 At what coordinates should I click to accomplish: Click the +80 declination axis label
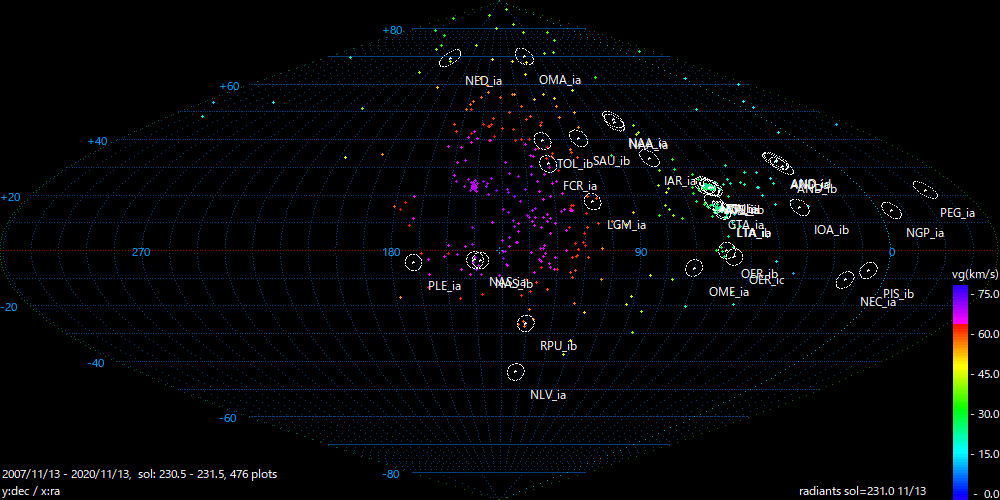(391, 31)
